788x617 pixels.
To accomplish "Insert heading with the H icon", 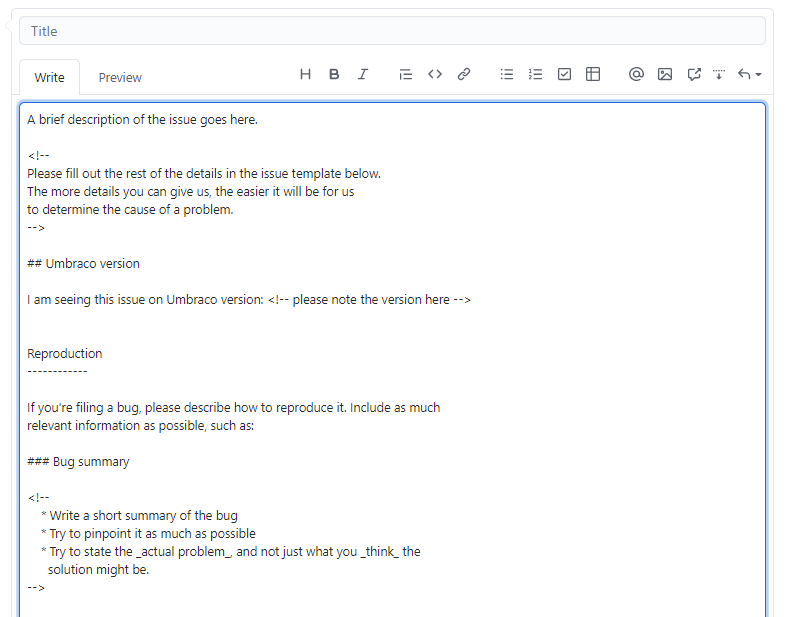I will click(305, 74).
